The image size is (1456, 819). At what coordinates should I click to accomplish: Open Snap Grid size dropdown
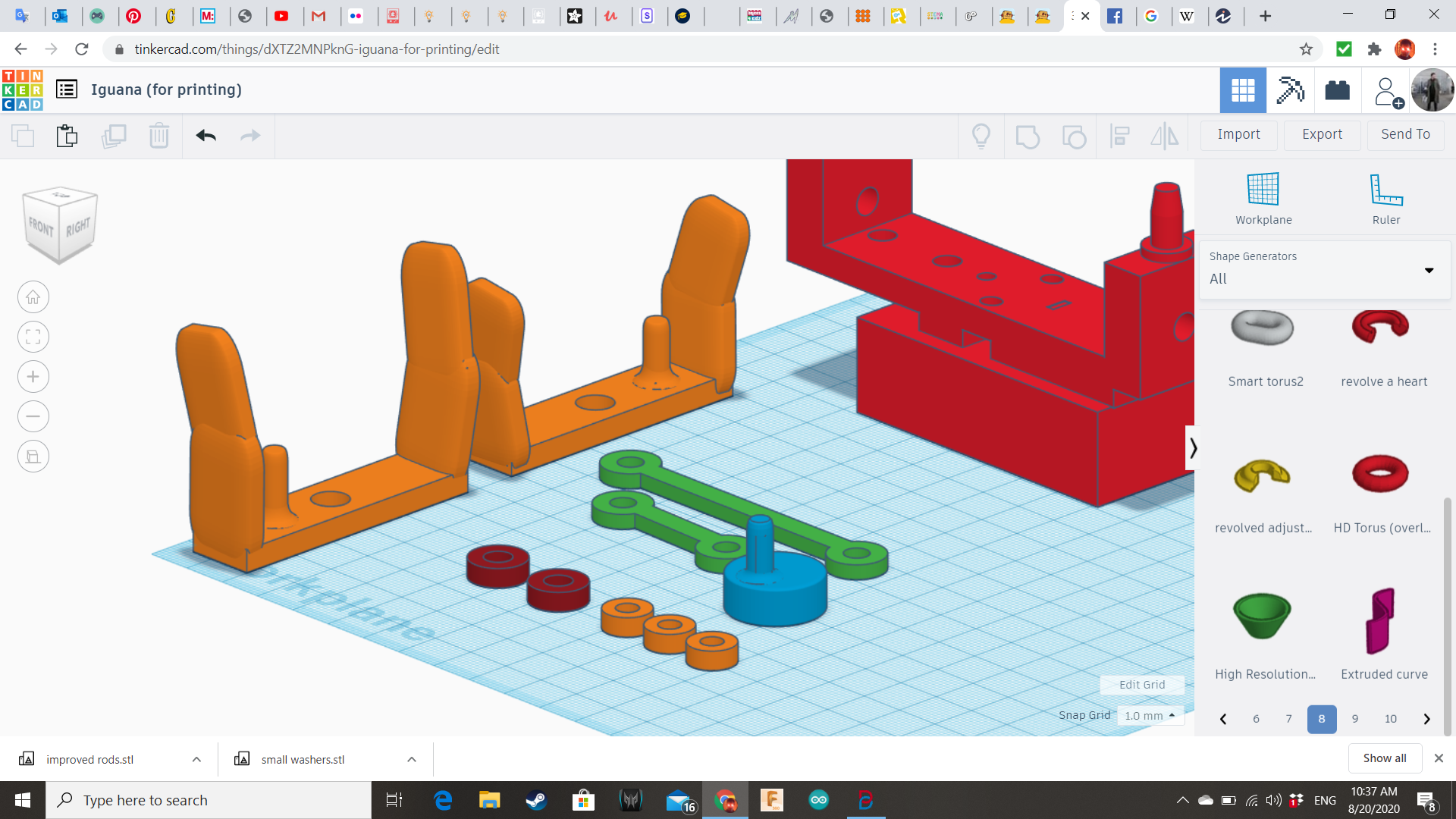(1150, 716)
